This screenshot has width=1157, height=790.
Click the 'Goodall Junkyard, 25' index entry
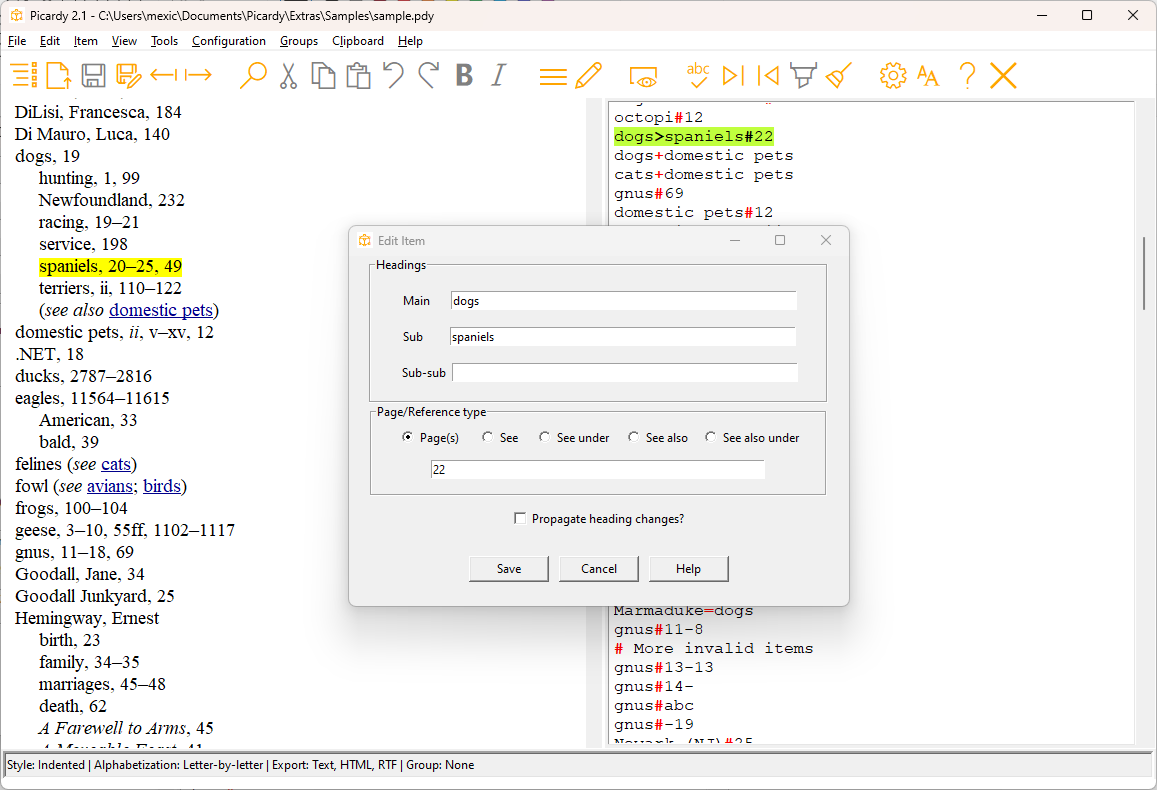(94, 596)
